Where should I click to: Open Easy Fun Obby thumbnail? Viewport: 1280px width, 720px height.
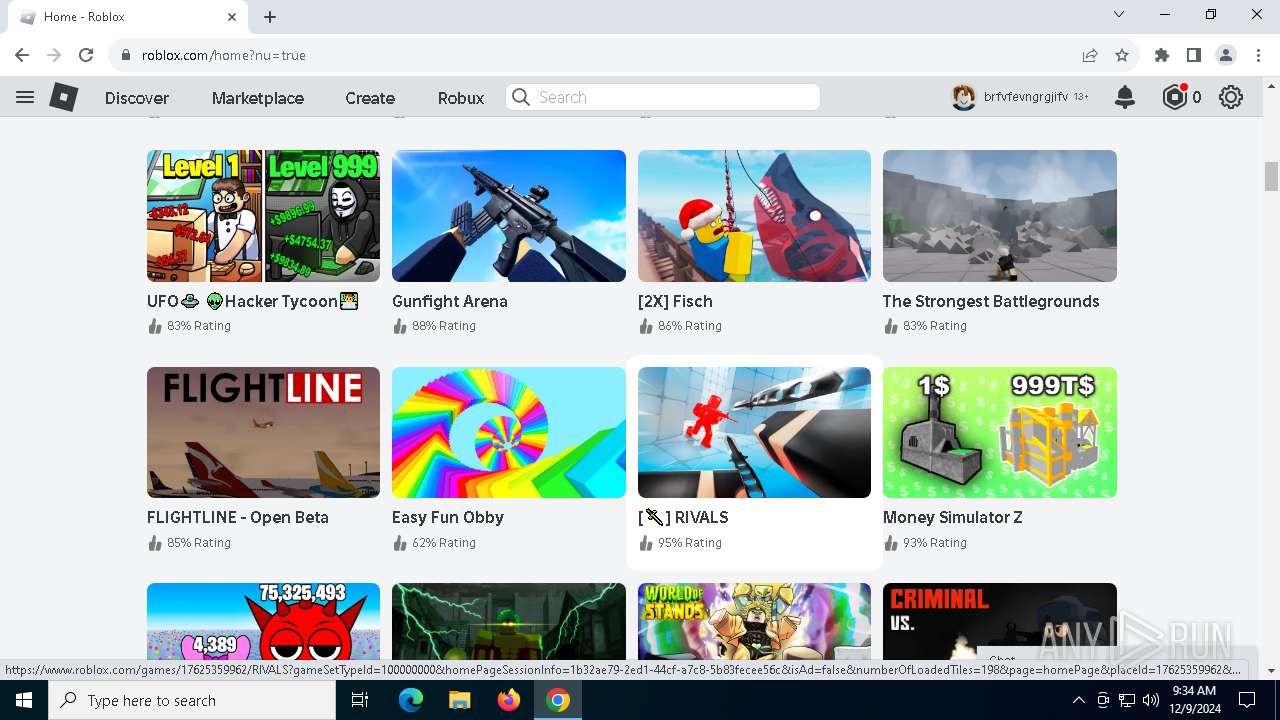click(509, 432)
